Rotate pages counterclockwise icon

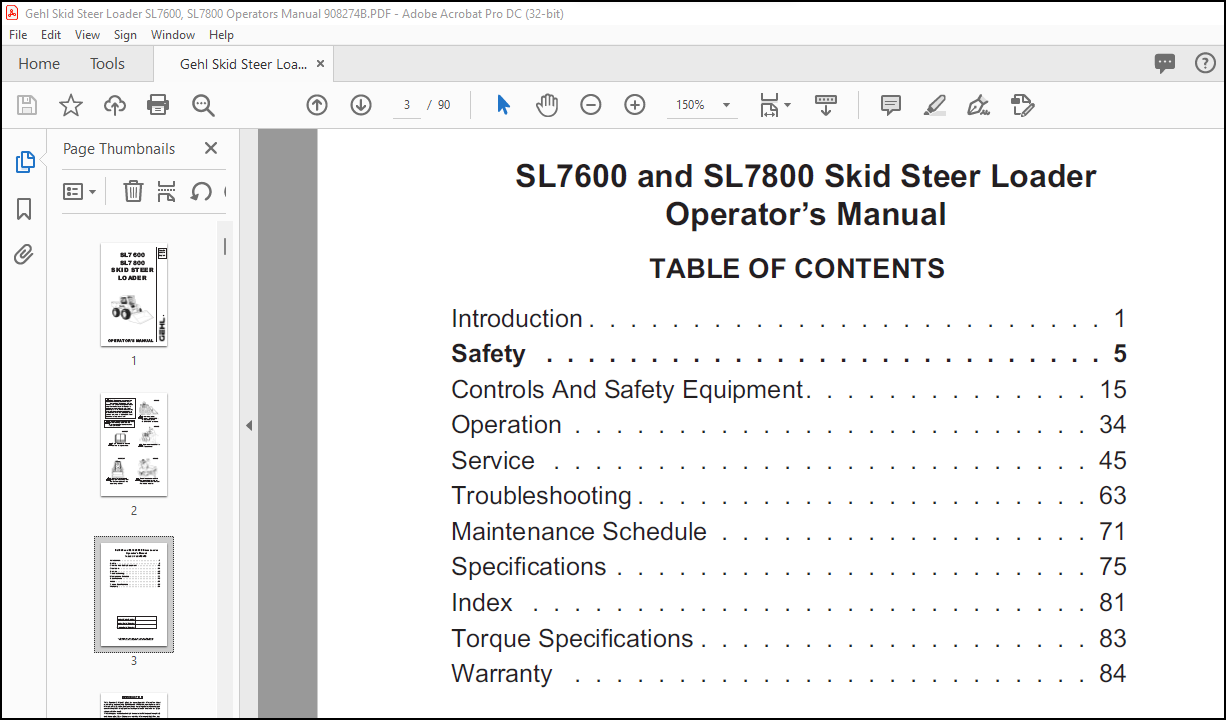click(201, 191)
